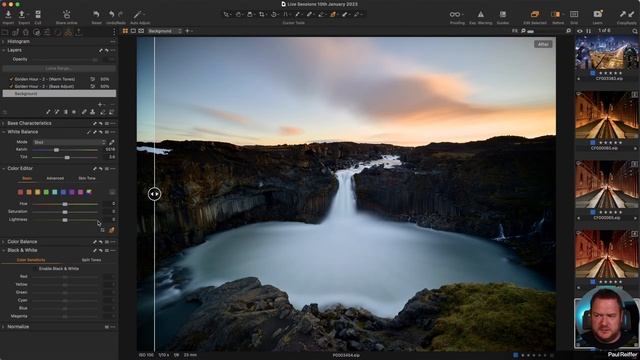Select the Crop cursor tool
Image resolution: width=640 pixels, height=360 pixels.
(262, 14)
